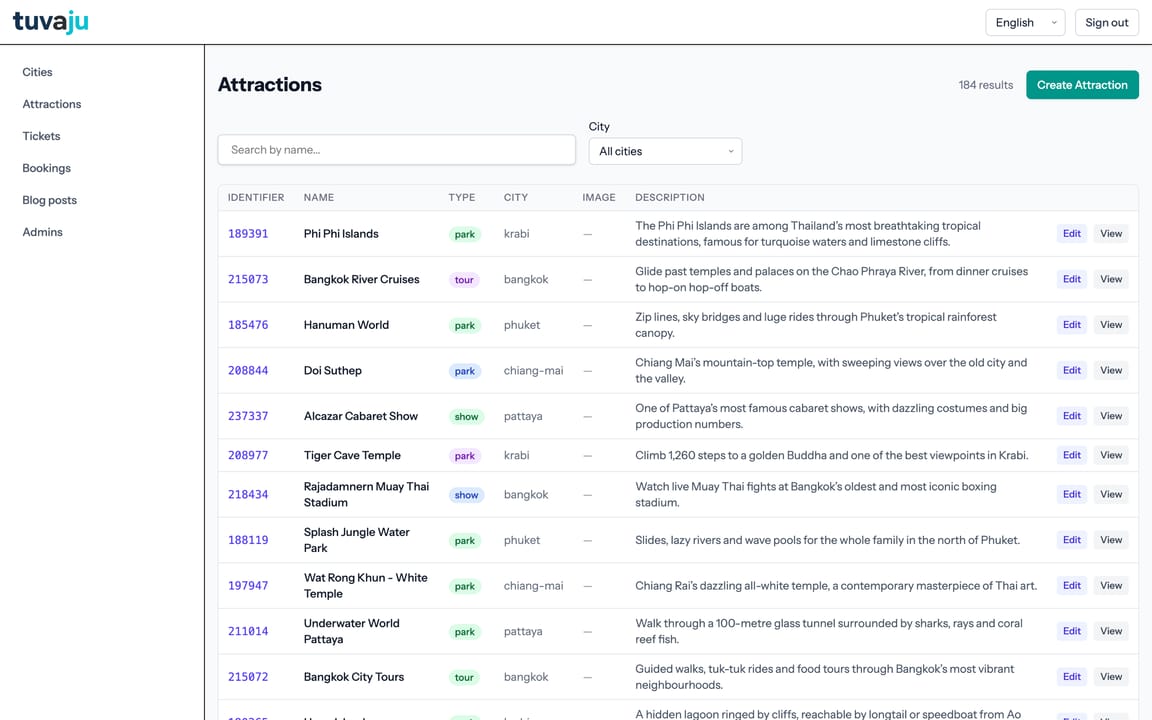Click the tuvaju logo

point(51,22)
